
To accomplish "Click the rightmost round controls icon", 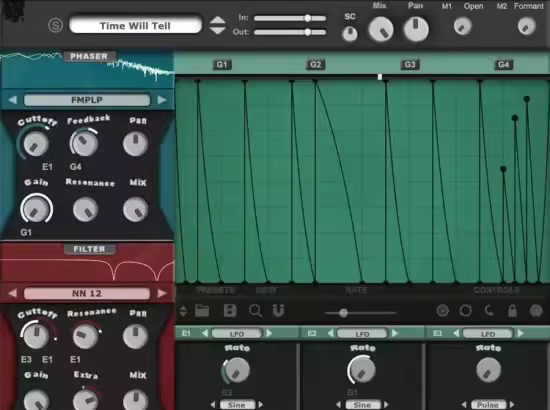I will [536, 311].
